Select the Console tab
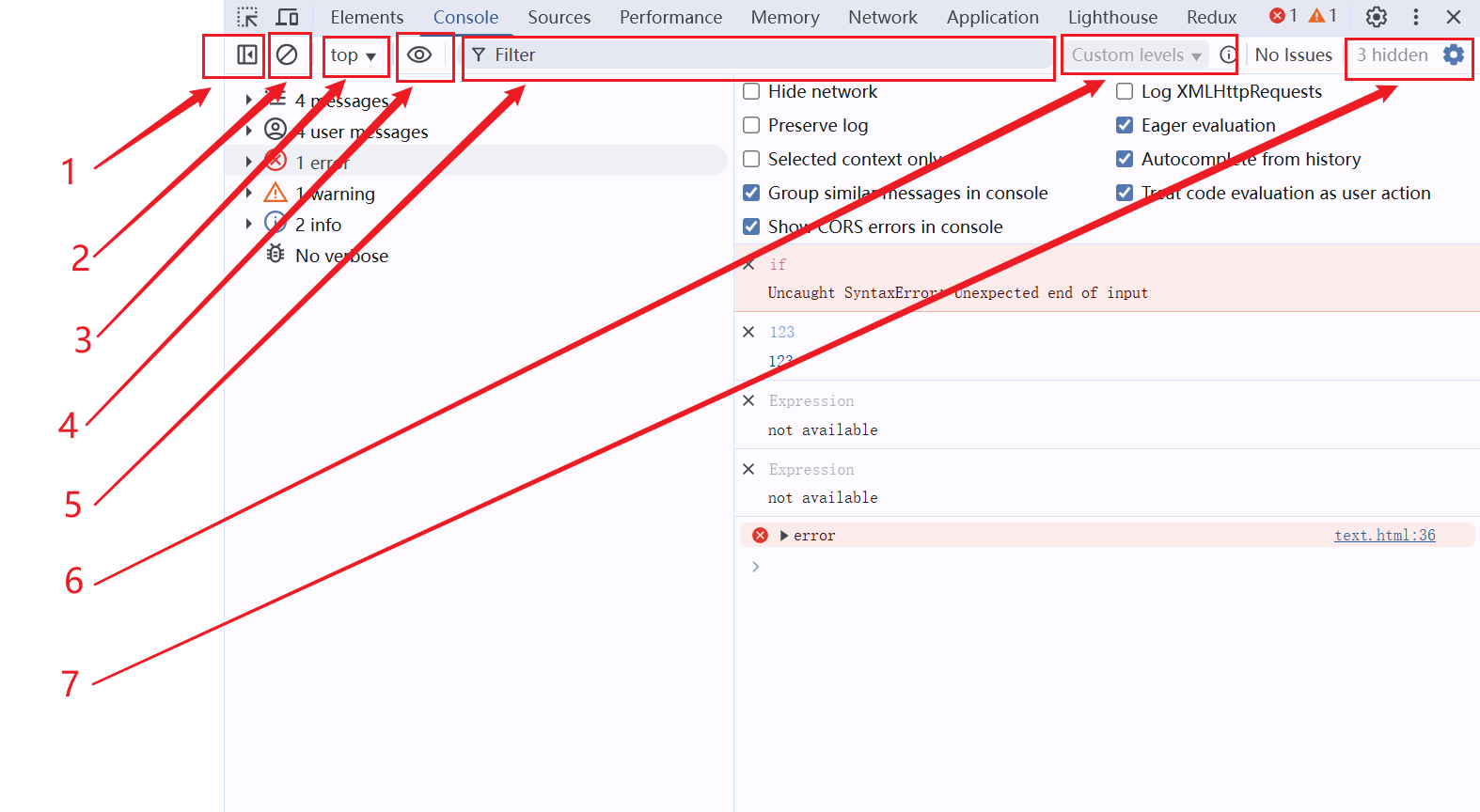The image size is (1480, 812). tap(465, 17)
